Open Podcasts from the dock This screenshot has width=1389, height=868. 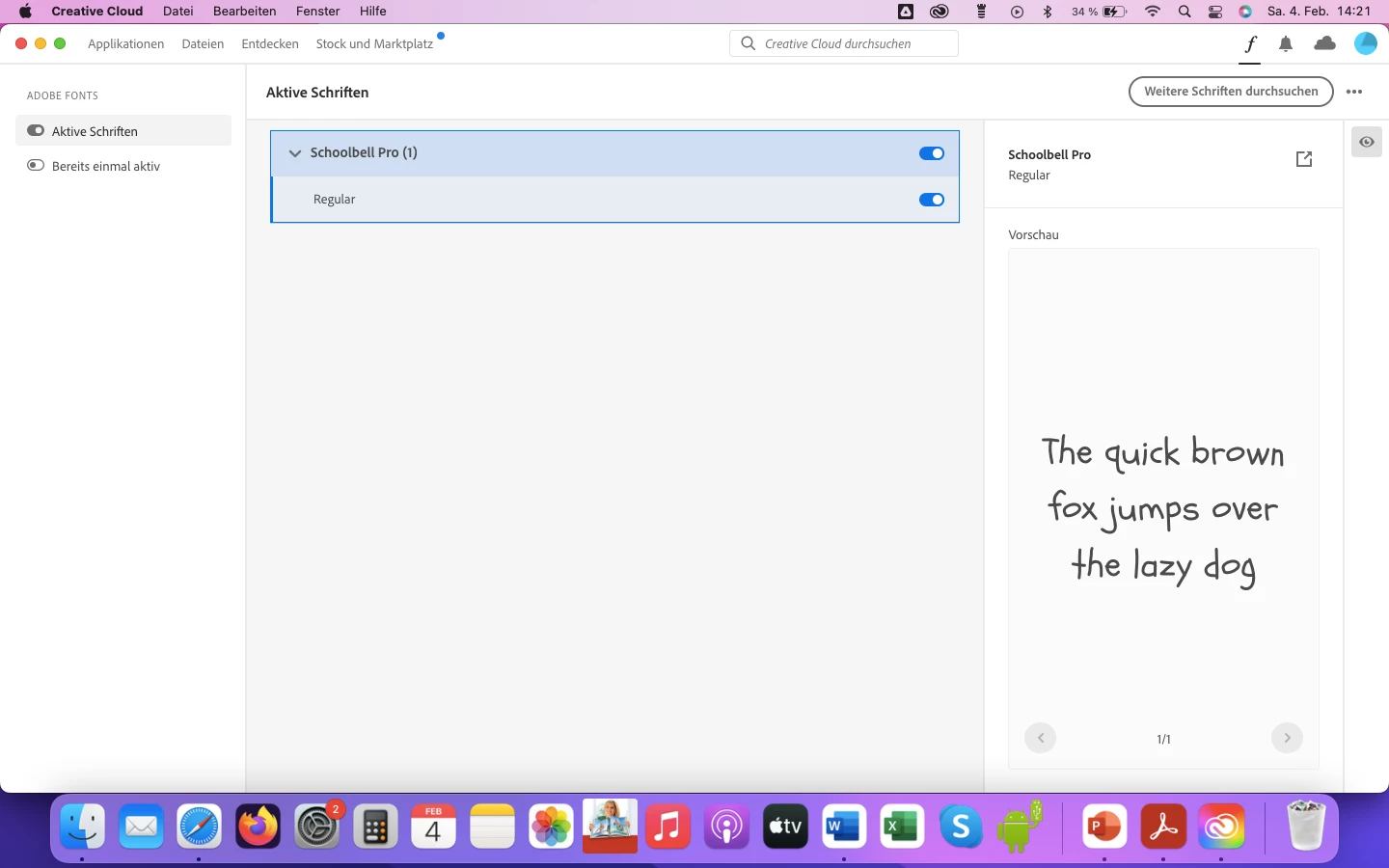click(727, 827)
